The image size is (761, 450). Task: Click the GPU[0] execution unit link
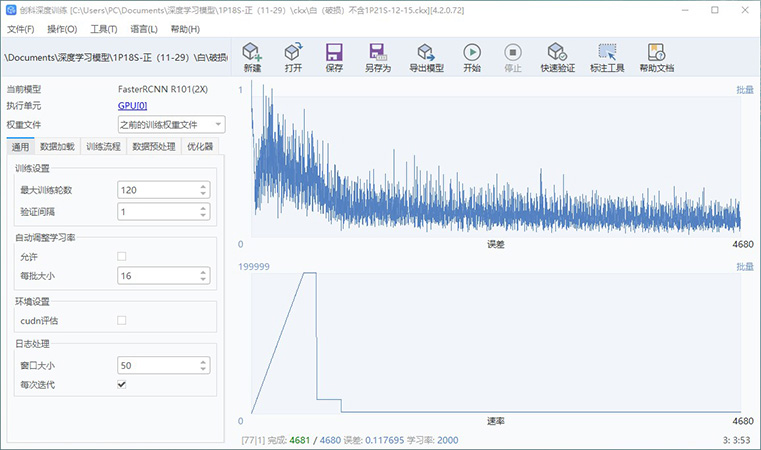coord(132,106)
